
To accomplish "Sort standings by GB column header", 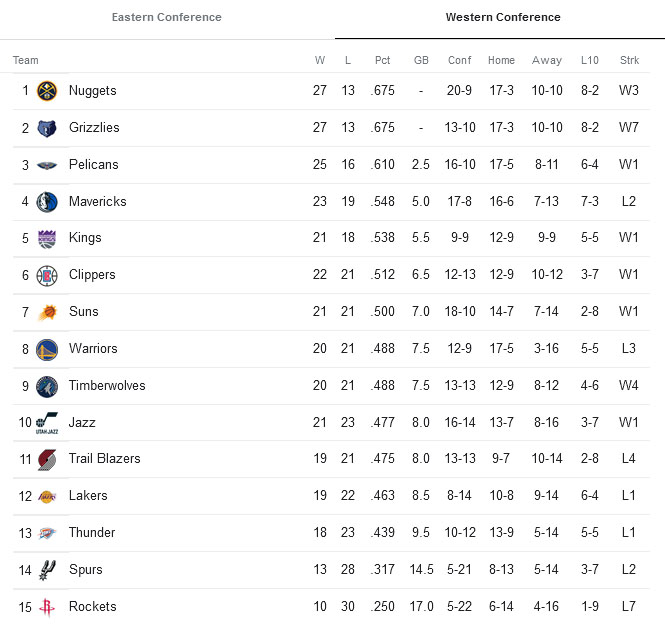I will [421, 60].
